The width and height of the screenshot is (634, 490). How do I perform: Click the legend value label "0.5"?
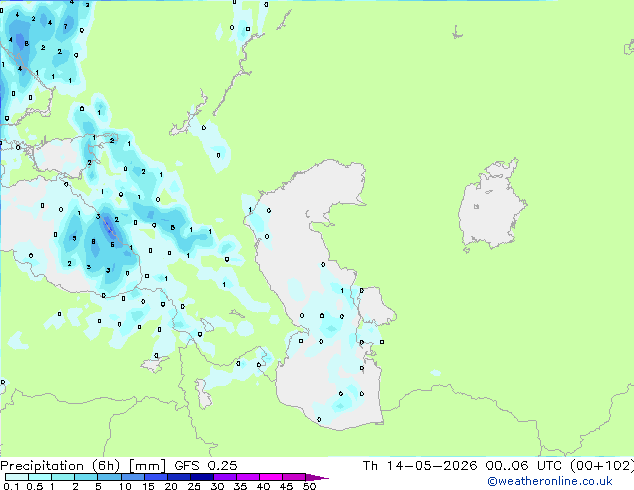click(x=34, y=486)
